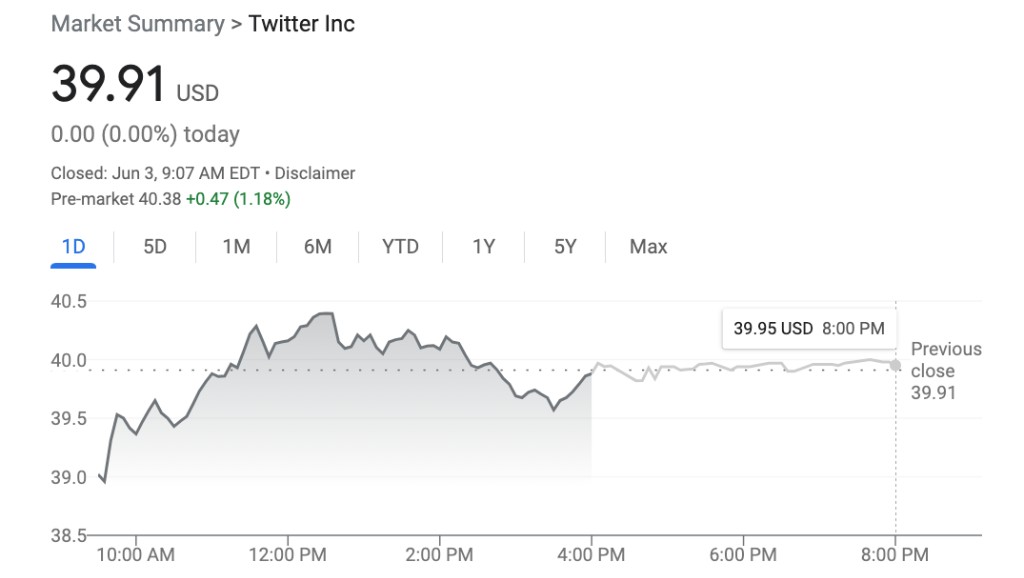
Task: Click the 4:00 PM time axis label
Action: (591, 555)
